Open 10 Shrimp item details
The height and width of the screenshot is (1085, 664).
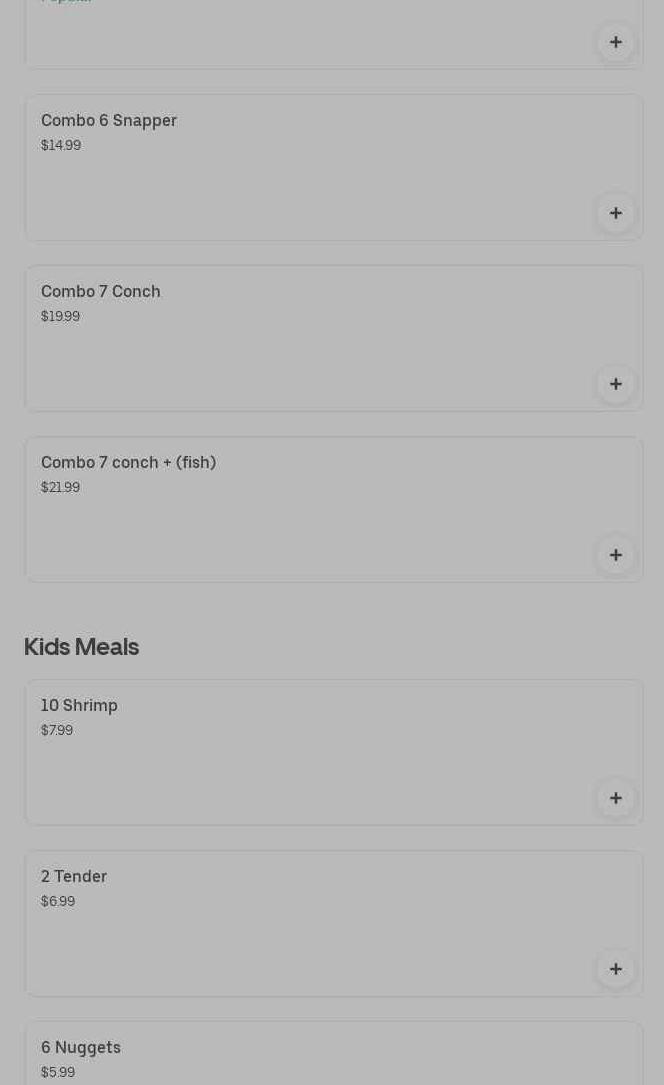[x=79, y=705]
